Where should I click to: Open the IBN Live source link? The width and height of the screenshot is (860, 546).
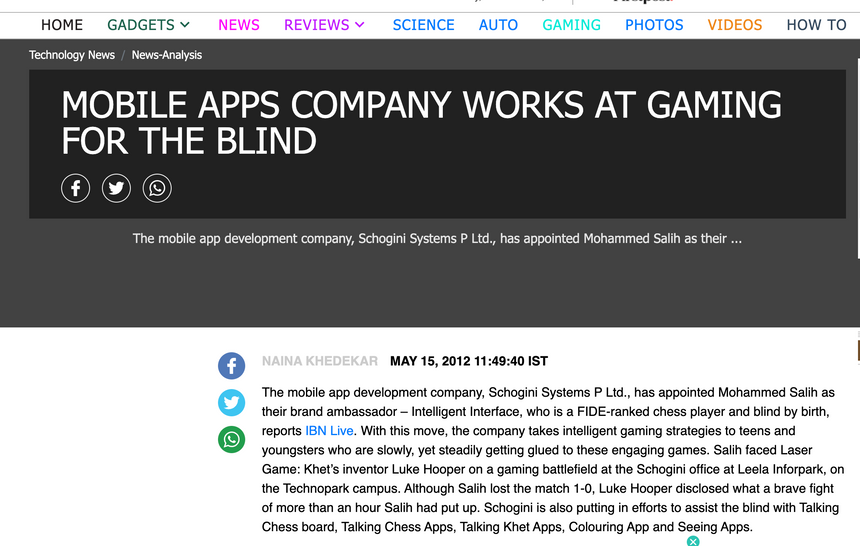click(329, 430)
